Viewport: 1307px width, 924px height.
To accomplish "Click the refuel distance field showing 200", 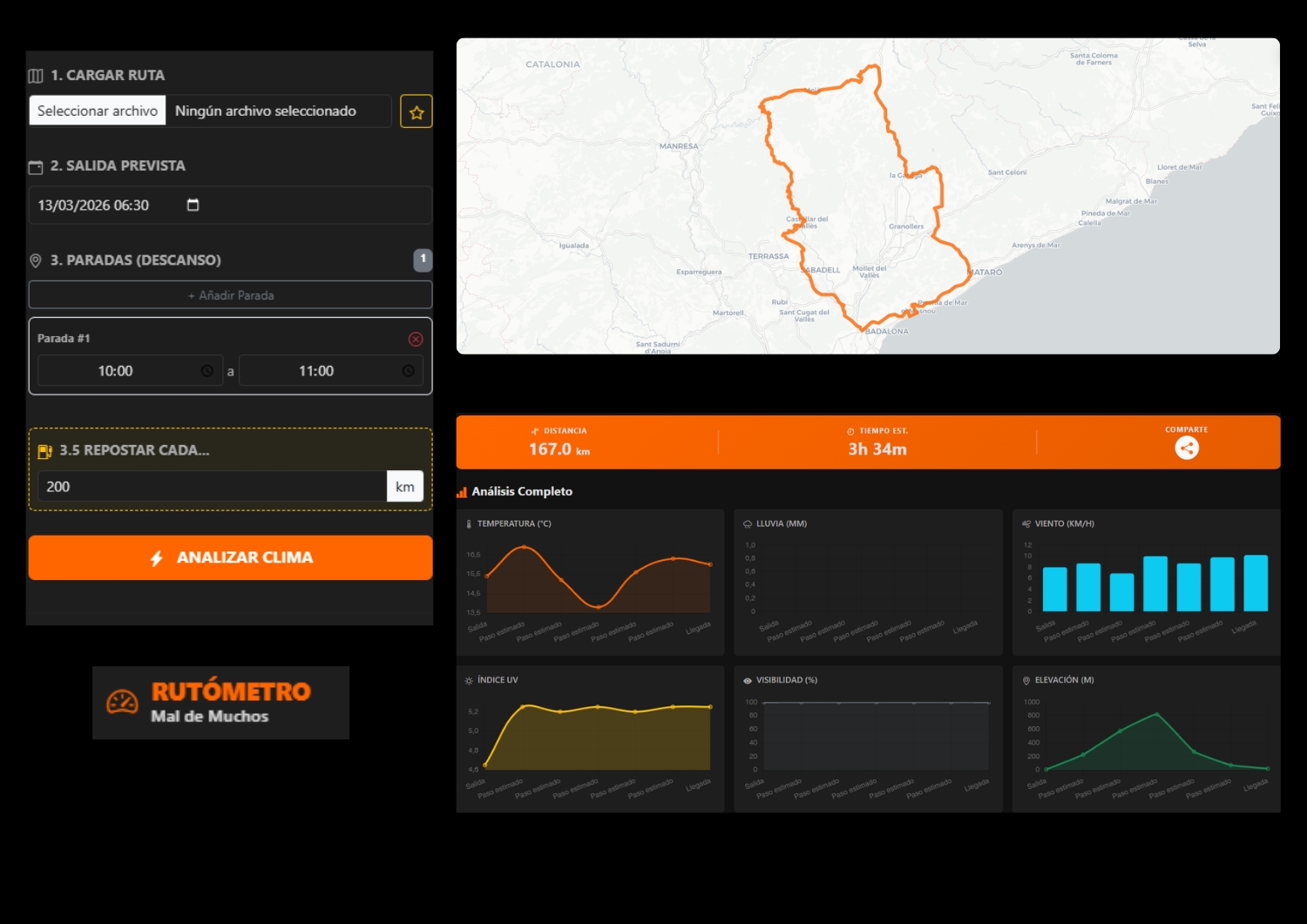I will (209, 487).
